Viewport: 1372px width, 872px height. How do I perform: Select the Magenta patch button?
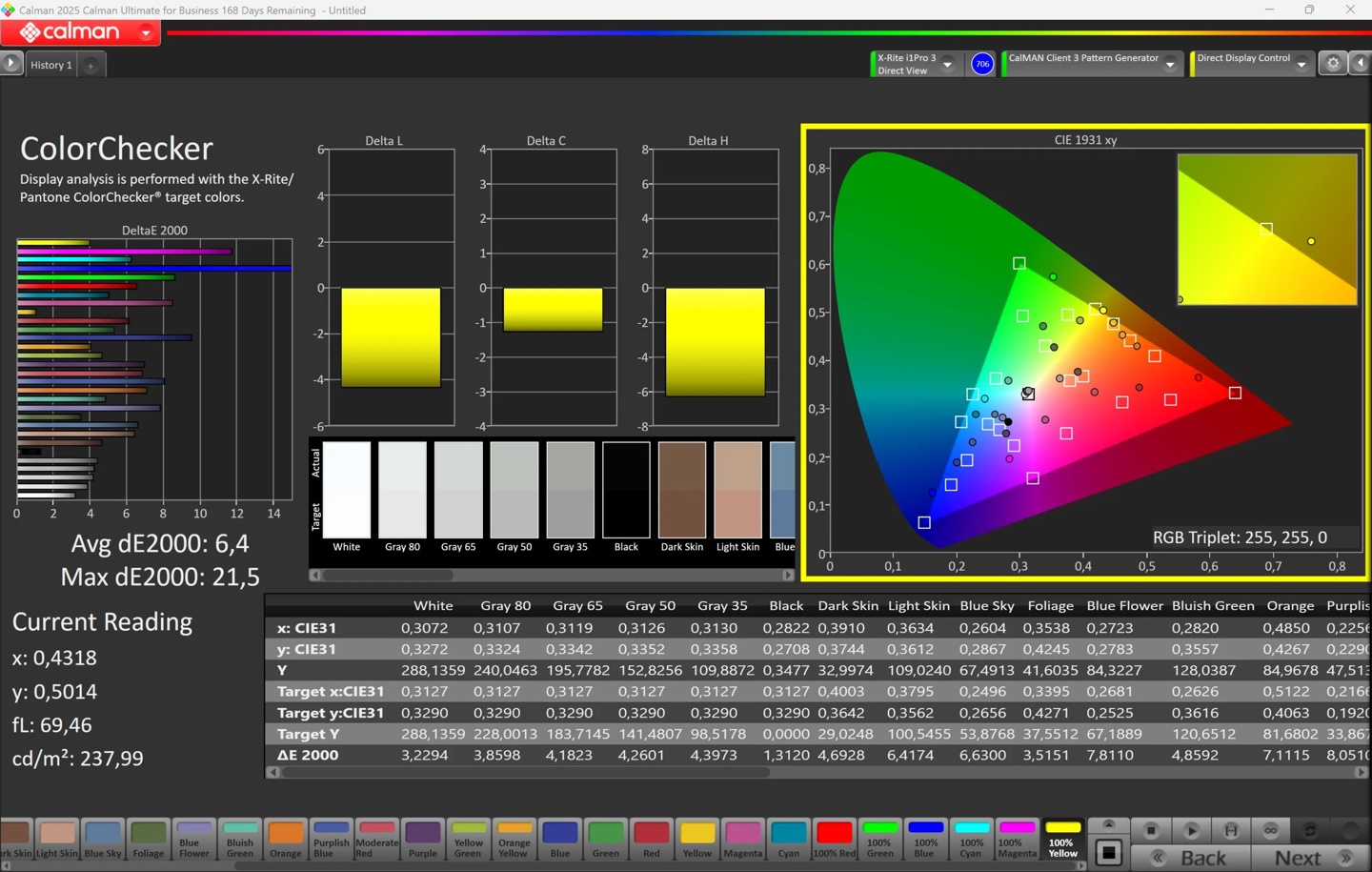pos(743,839)
